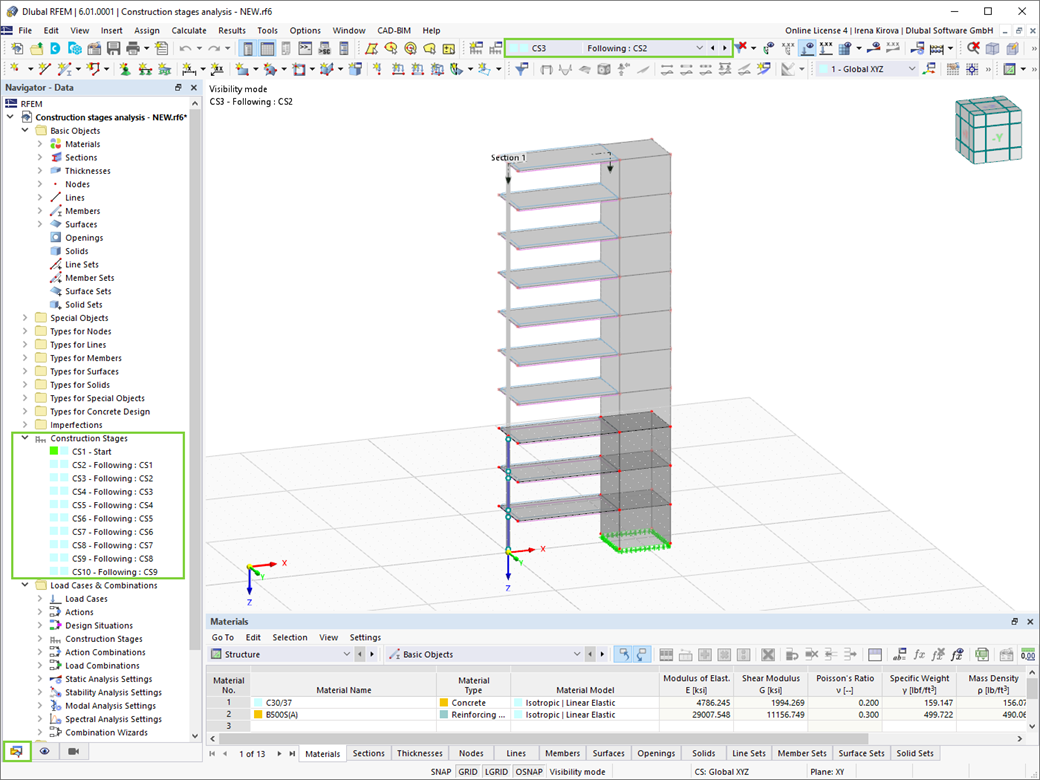Viewport: 1040px width, 780px height.
Task: Open the CS3 construction stage dropdown
Action: pos(699,48)
